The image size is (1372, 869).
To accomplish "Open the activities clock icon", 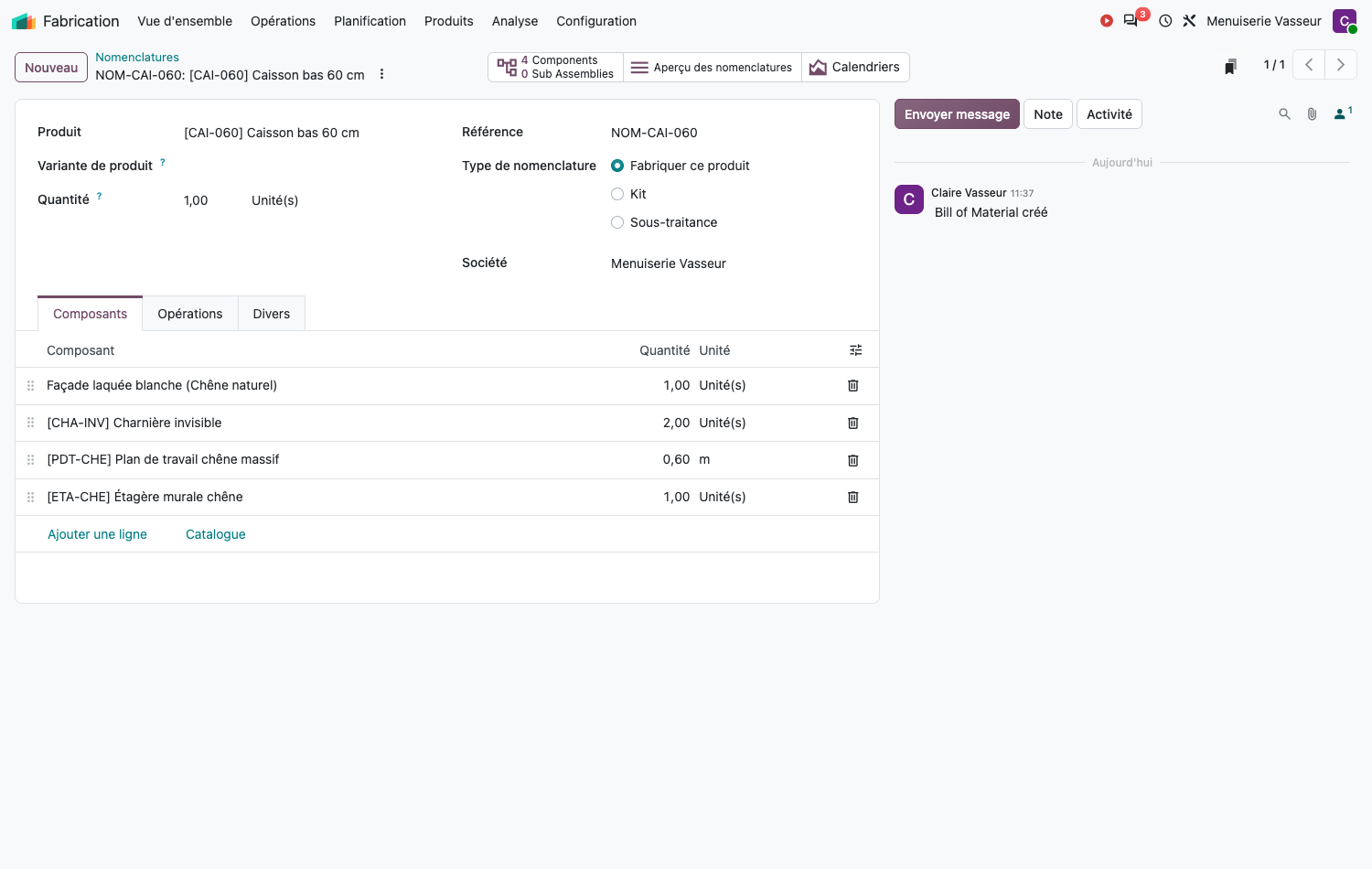I will point(1165,21).
